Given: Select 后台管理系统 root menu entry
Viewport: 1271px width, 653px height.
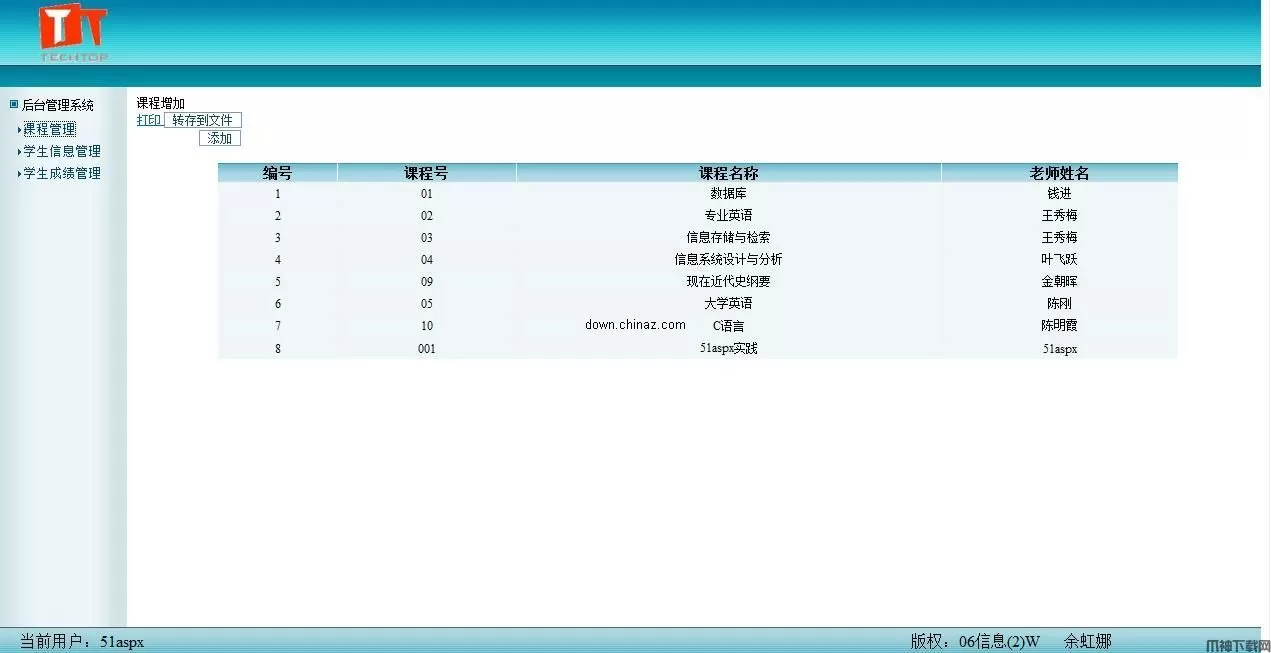Looking at the screenshot, I should tap(57, 104).
